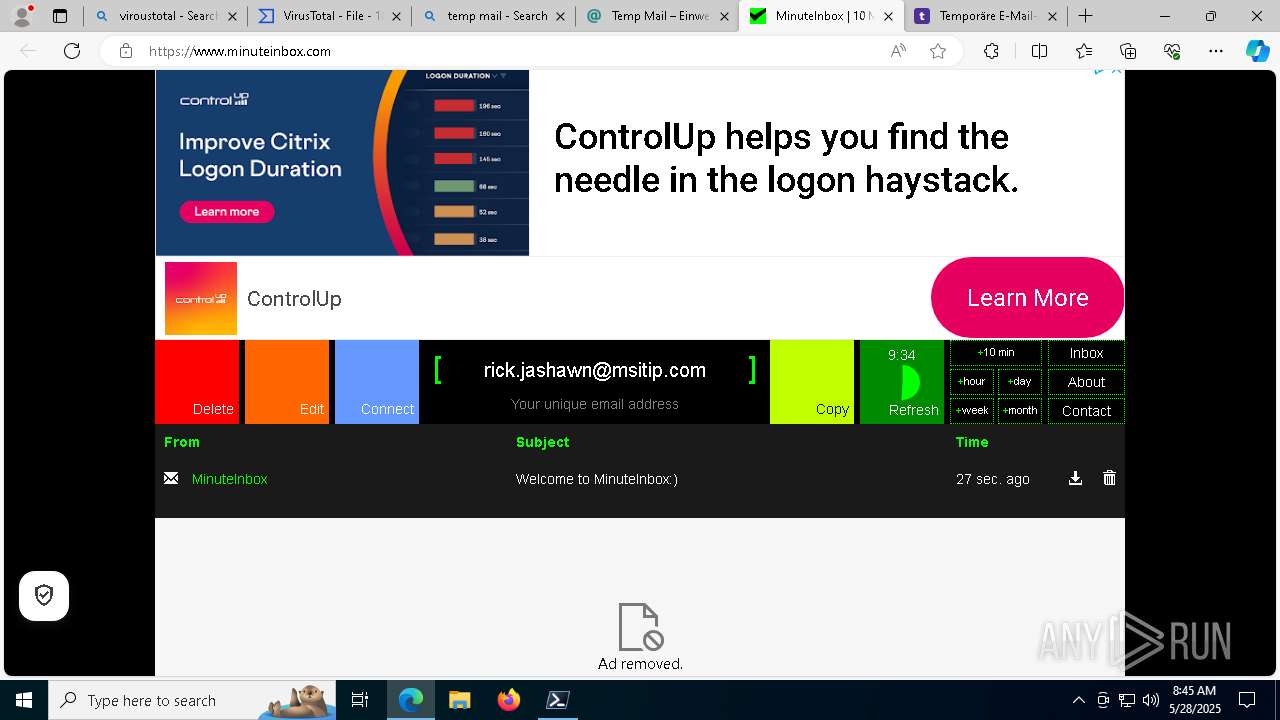Open Copilot sidebar icon
Viewport: 1280px width, 720px height.
(x=1257, y=51)
